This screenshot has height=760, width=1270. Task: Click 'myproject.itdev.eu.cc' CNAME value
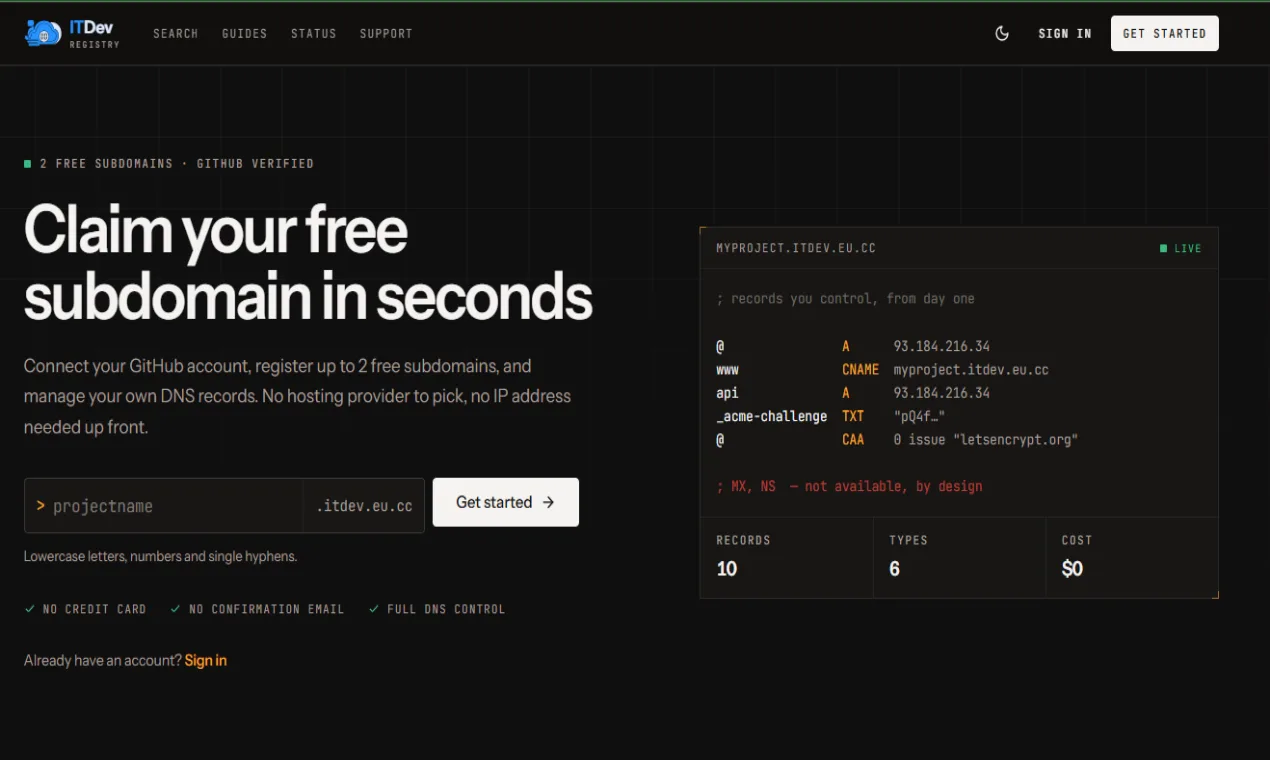coord(971,370)
